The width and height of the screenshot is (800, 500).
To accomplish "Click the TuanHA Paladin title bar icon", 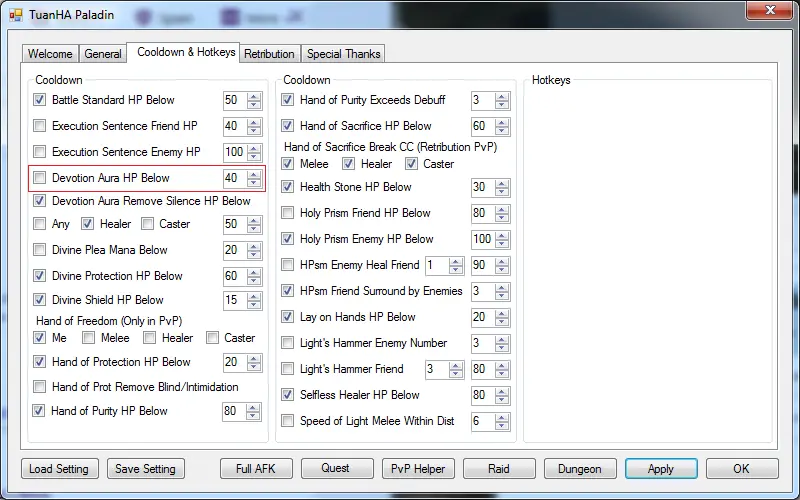I will [x=15, y=16].
